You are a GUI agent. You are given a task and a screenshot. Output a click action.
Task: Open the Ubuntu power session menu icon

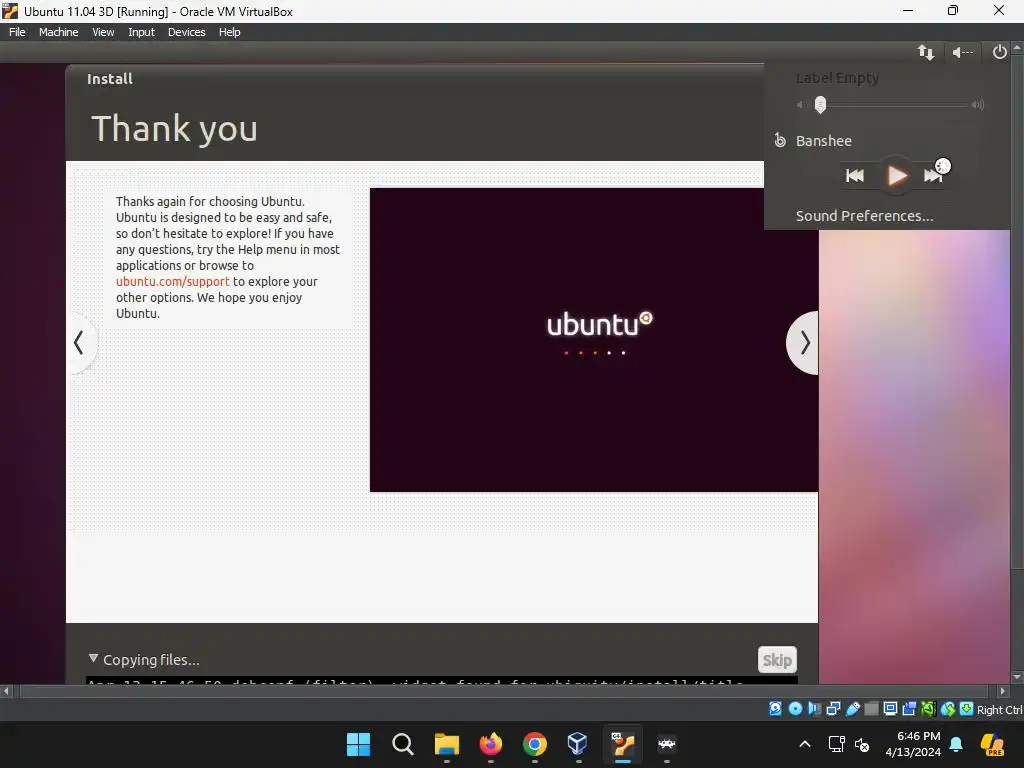[x=999, y=52]
